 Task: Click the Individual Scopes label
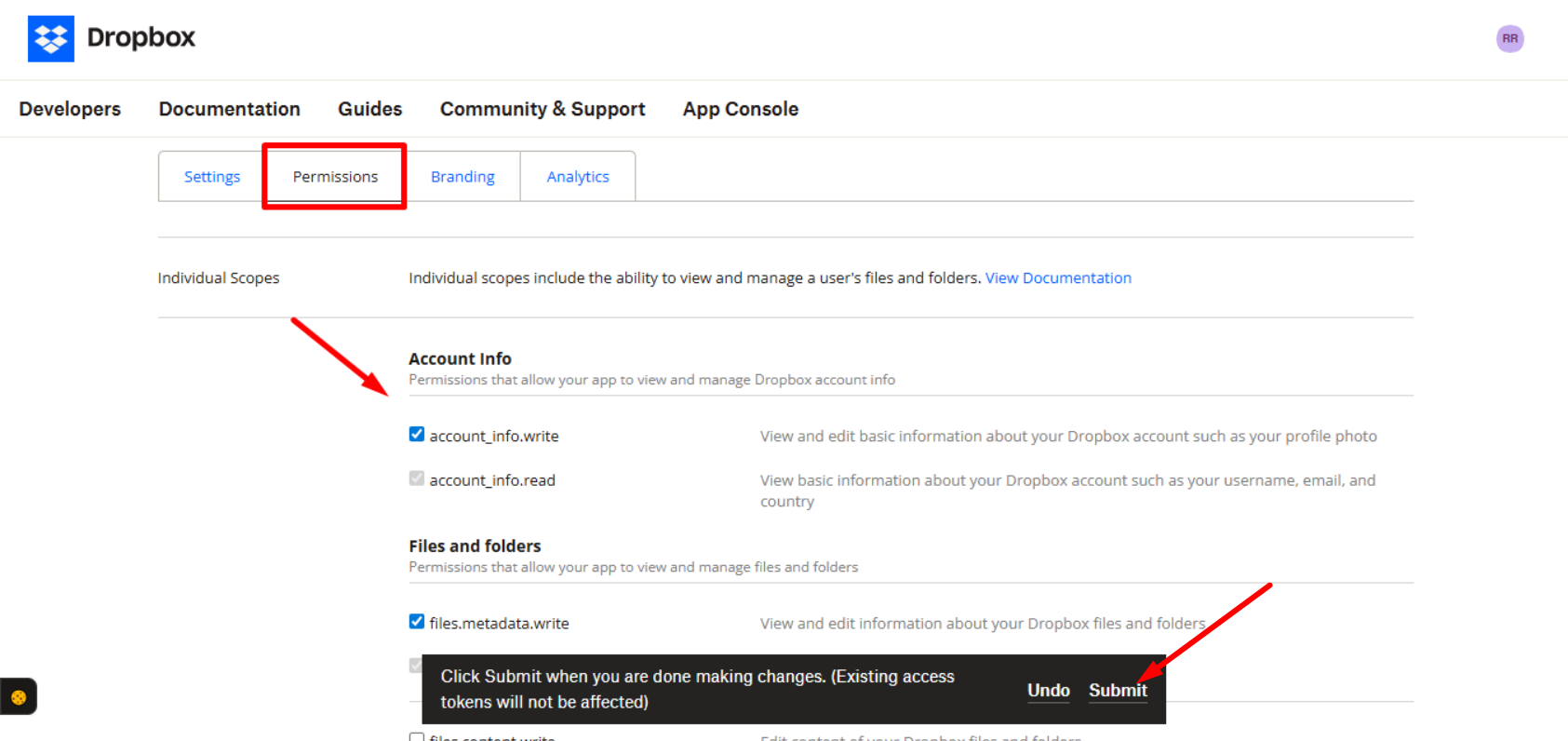[219, 277]
